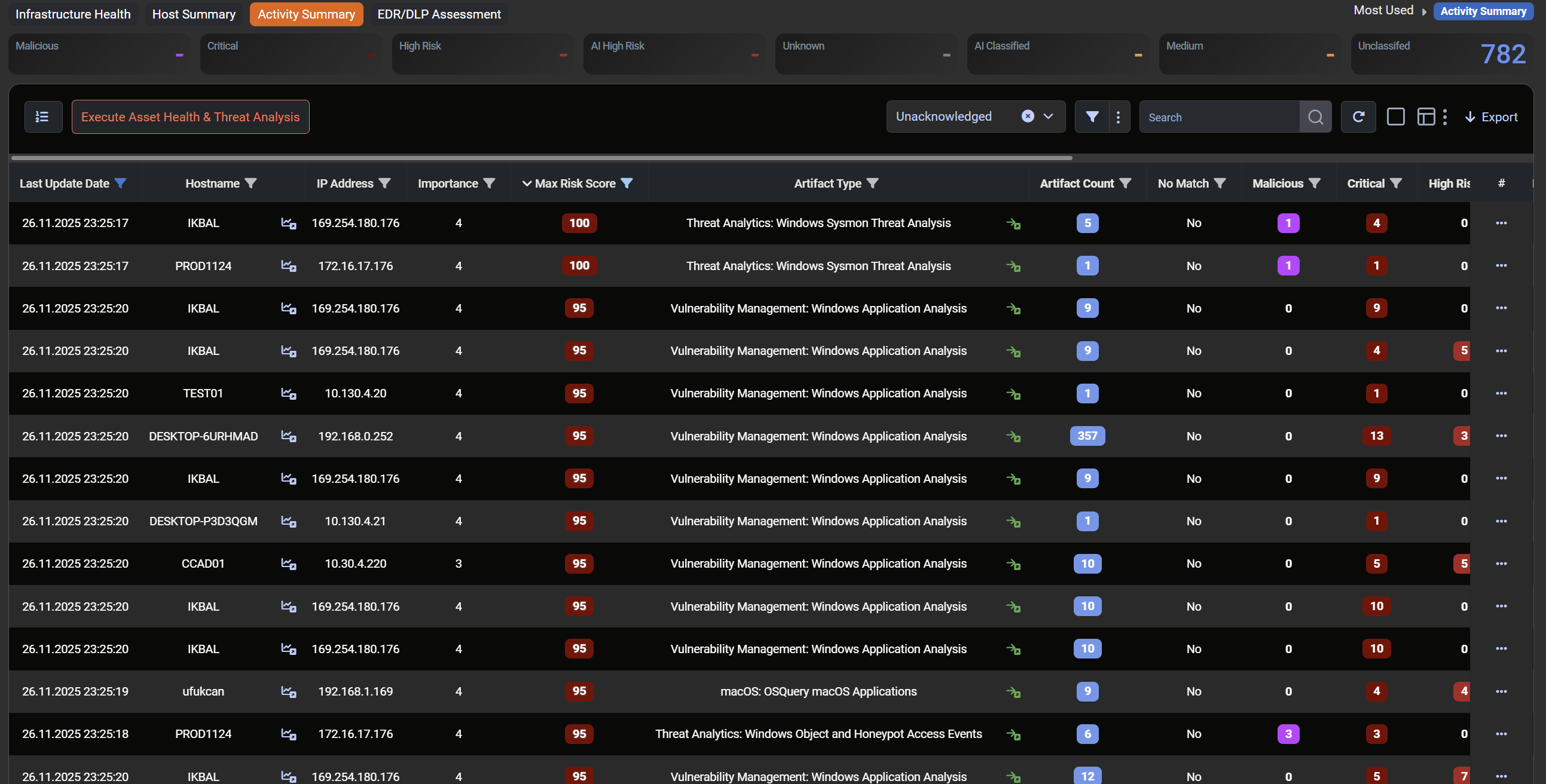Toggle the square select-all checkbox in toolbar
The image size is (1546, 784).
pyautogui.click(x=1395, y=117)
